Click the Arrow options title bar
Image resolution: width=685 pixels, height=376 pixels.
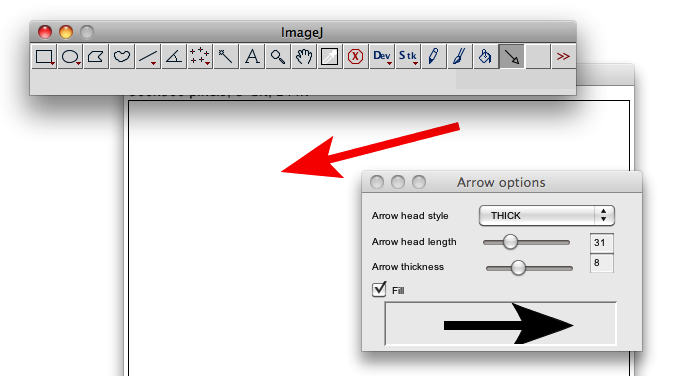pos(502,182)
